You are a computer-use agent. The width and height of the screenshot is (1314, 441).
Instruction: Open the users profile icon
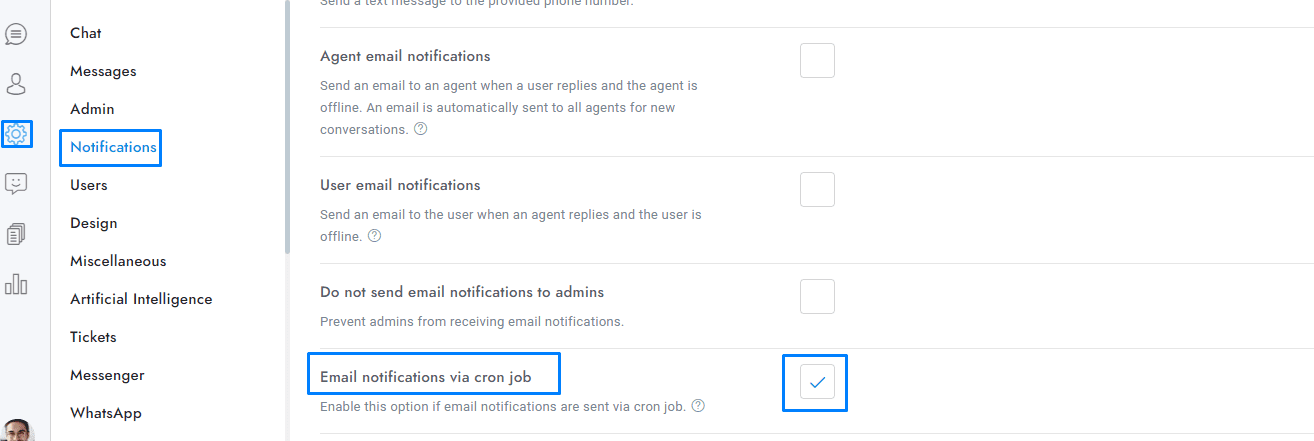16,84
